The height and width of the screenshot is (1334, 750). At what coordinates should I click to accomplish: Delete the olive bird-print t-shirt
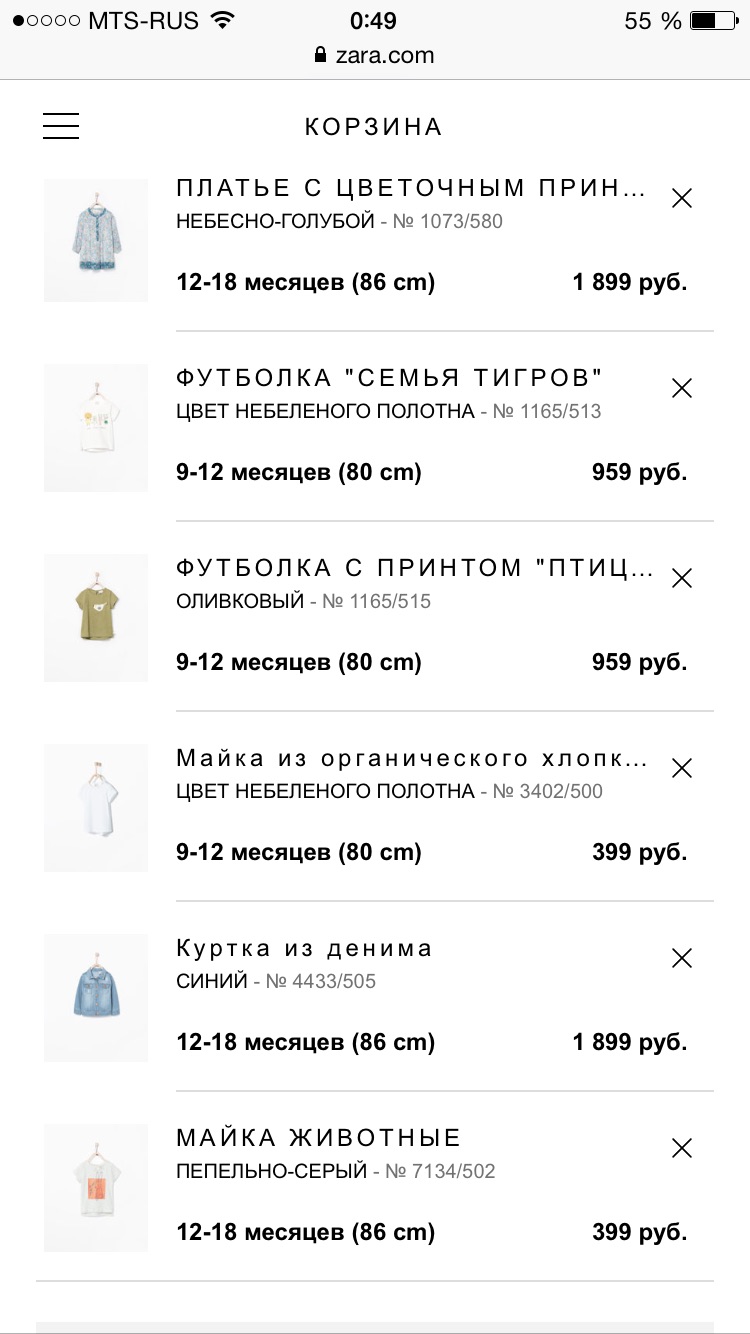pyautogui.click(x=682, y=578)
